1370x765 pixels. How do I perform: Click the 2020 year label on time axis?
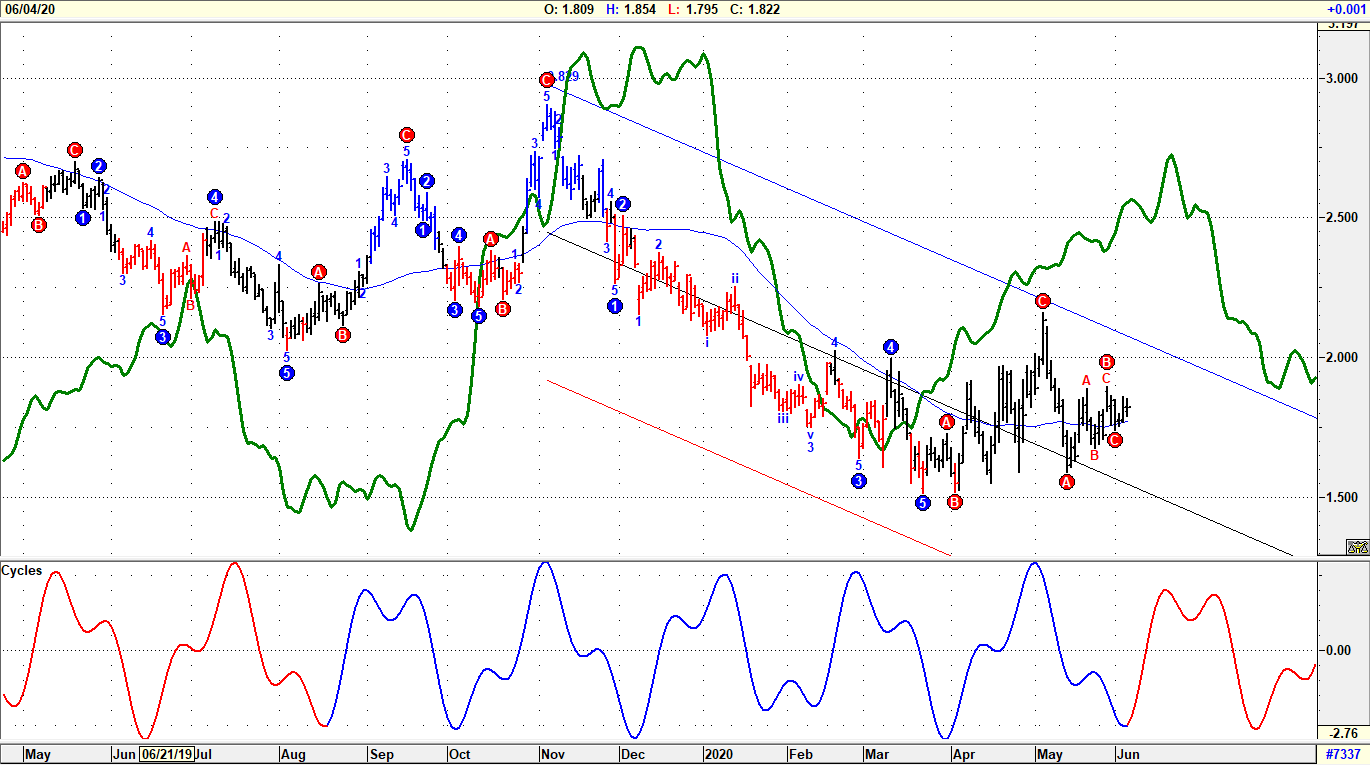[720, 754]
